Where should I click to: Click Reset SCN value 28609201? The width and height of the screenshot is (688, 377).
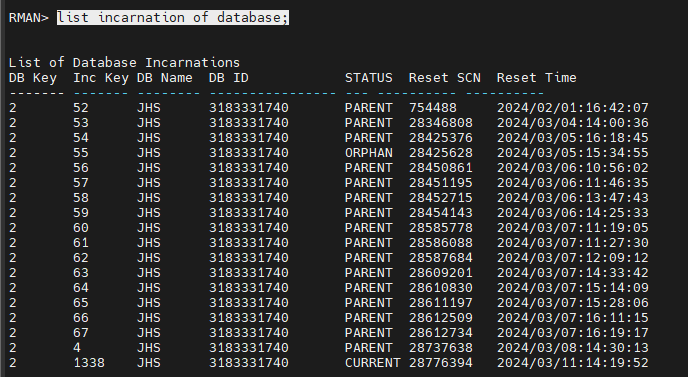(441, 273)
